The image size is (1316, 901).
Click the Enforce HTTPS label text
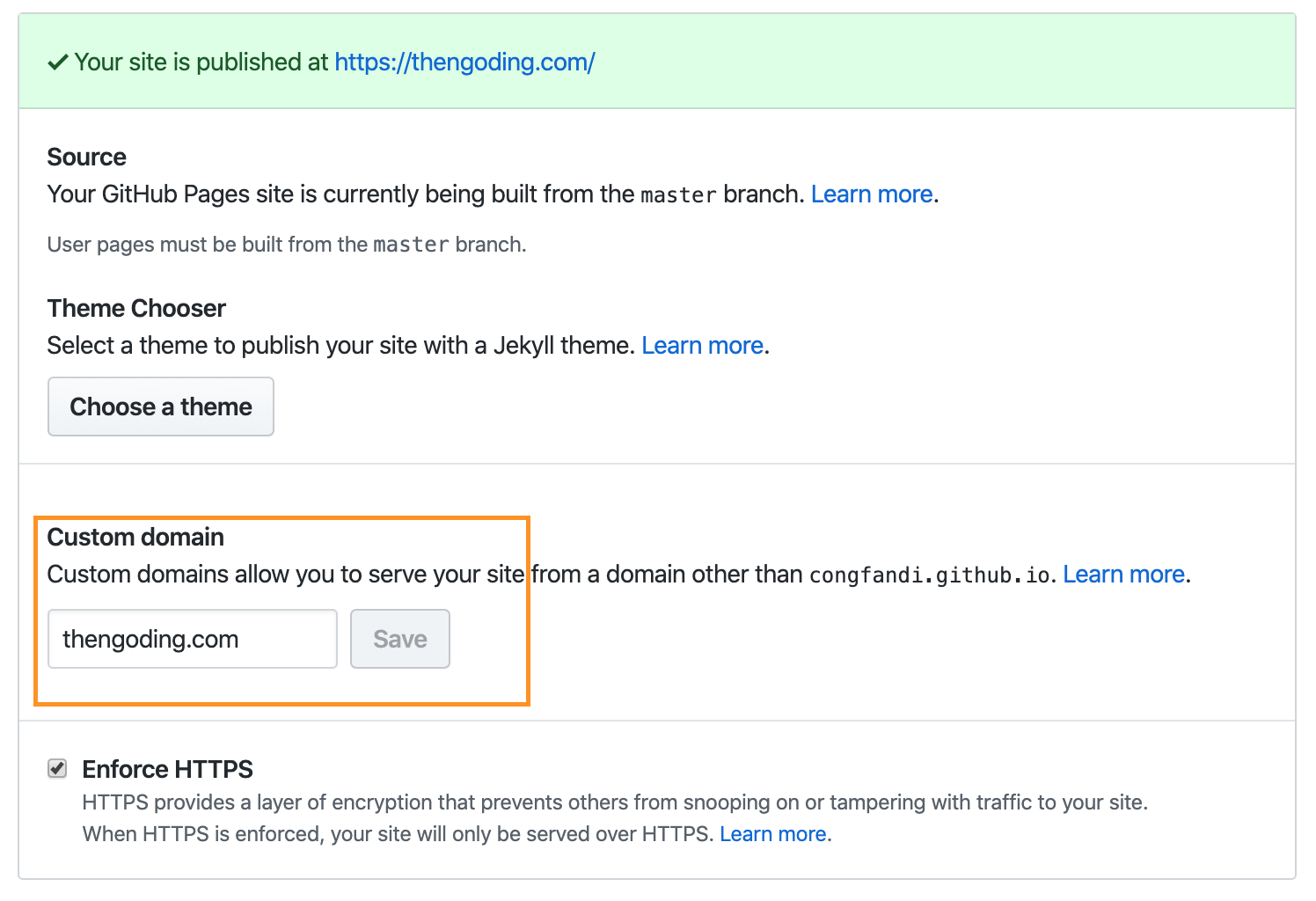click(167, 770)
